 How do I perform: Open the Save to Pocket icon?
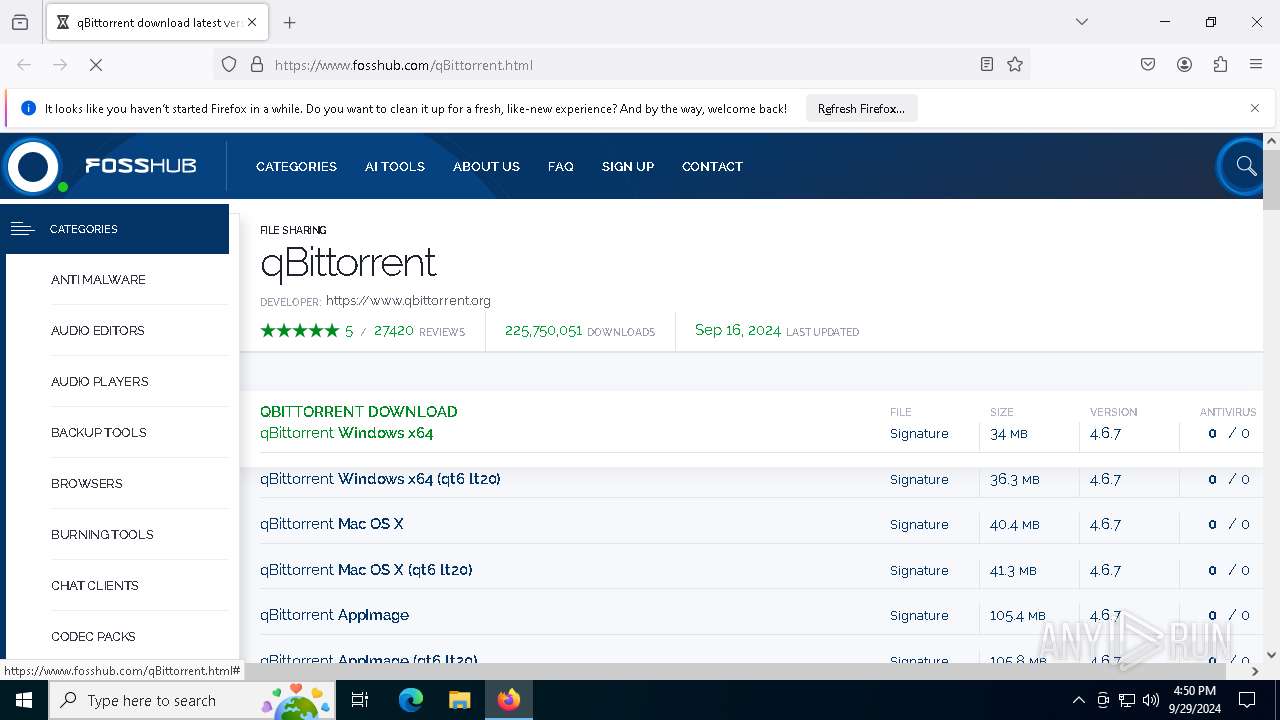[1148, 65]
